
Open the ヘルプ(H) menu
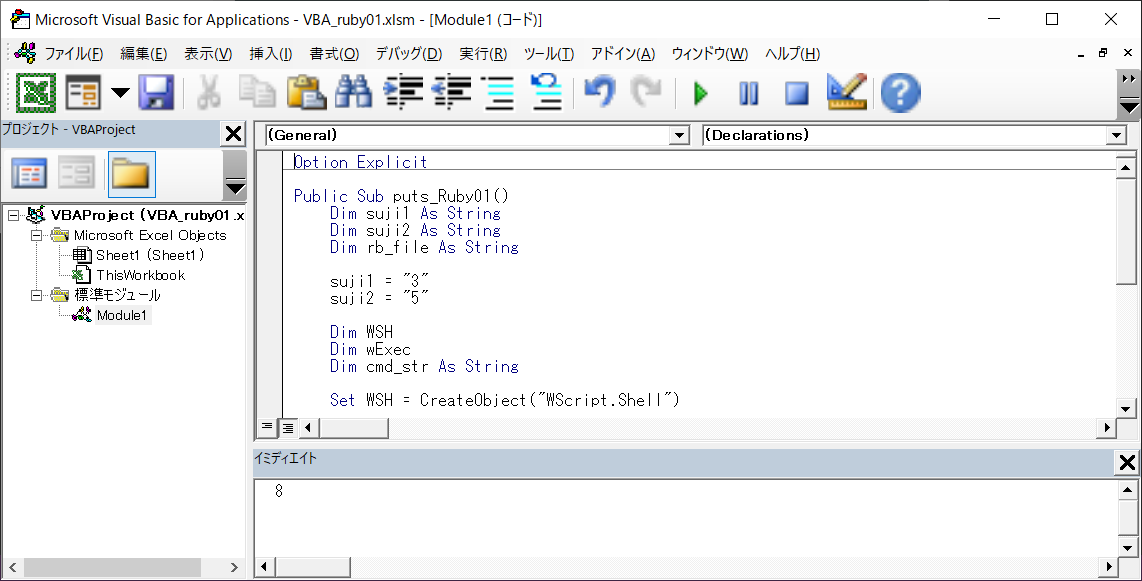[x=792, y=54]
